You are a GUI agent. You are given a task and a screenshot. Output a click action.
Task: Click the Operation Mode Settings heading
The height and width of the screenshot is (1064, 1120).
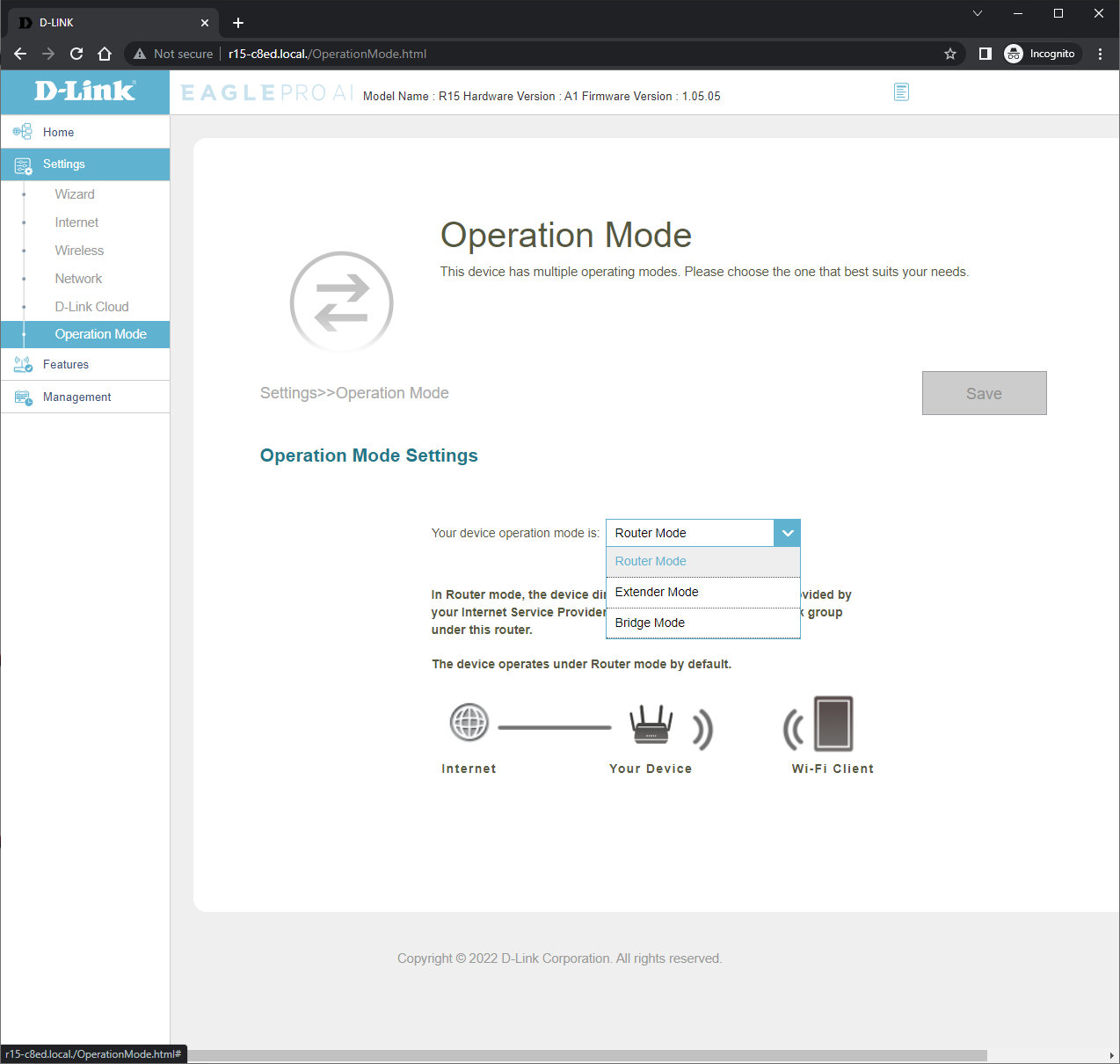pyautogui.click(x=369, y=455)
